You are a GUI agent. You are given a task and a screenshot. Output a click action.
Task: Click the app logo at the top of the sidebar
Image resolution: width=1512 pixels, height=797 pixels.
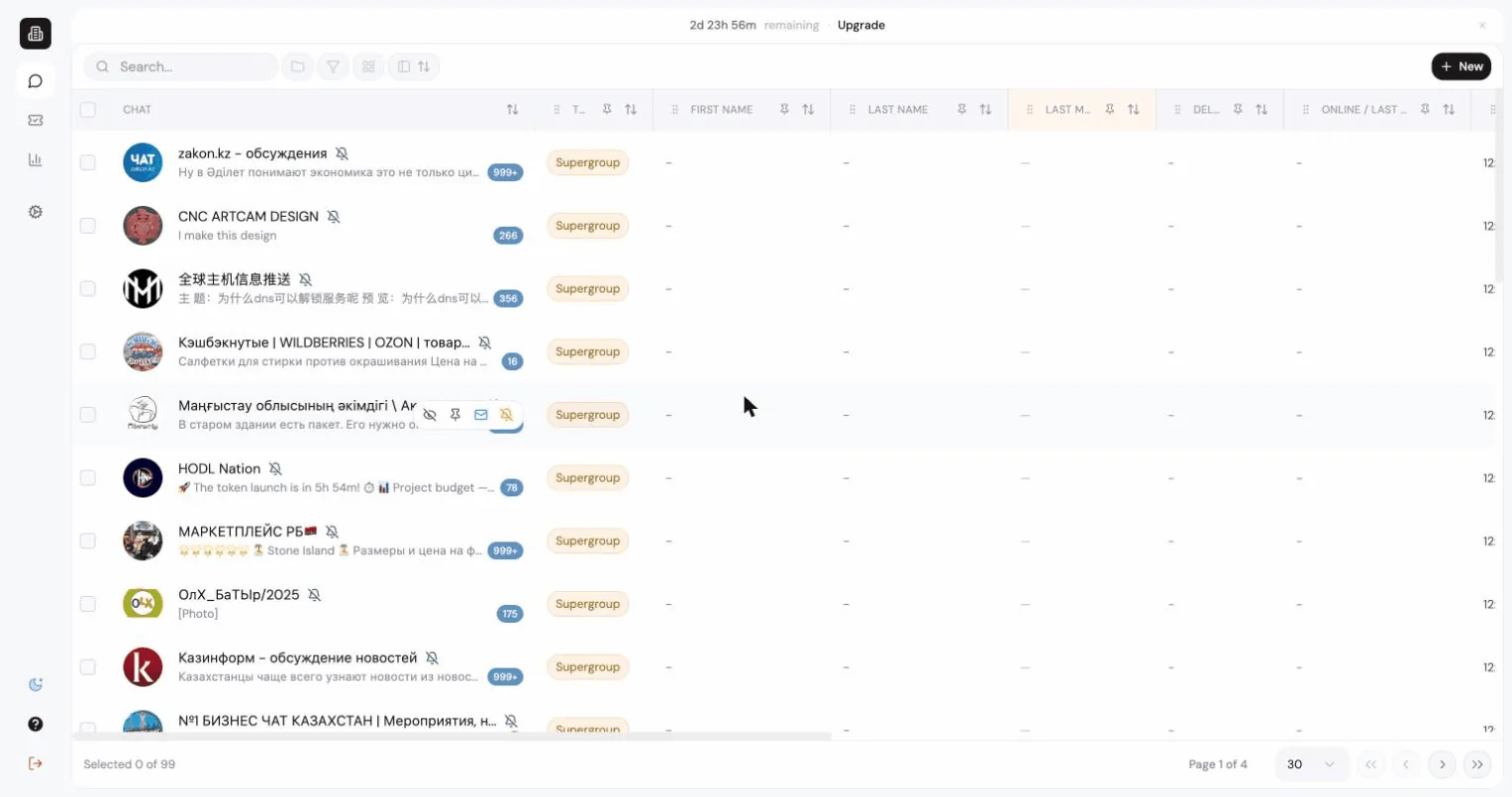pyautogui.click(x=36, y=34)
